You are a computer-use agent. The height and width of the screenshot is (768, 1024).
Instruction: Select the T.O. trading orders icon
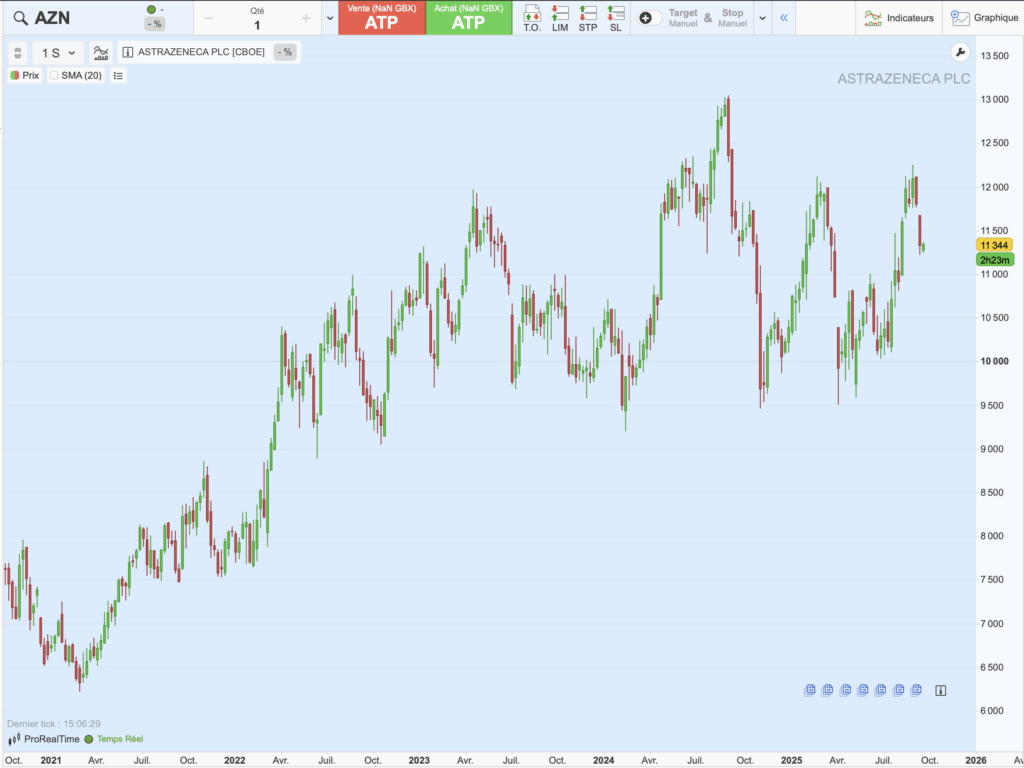pyautogui.click(x=533, y=17)
